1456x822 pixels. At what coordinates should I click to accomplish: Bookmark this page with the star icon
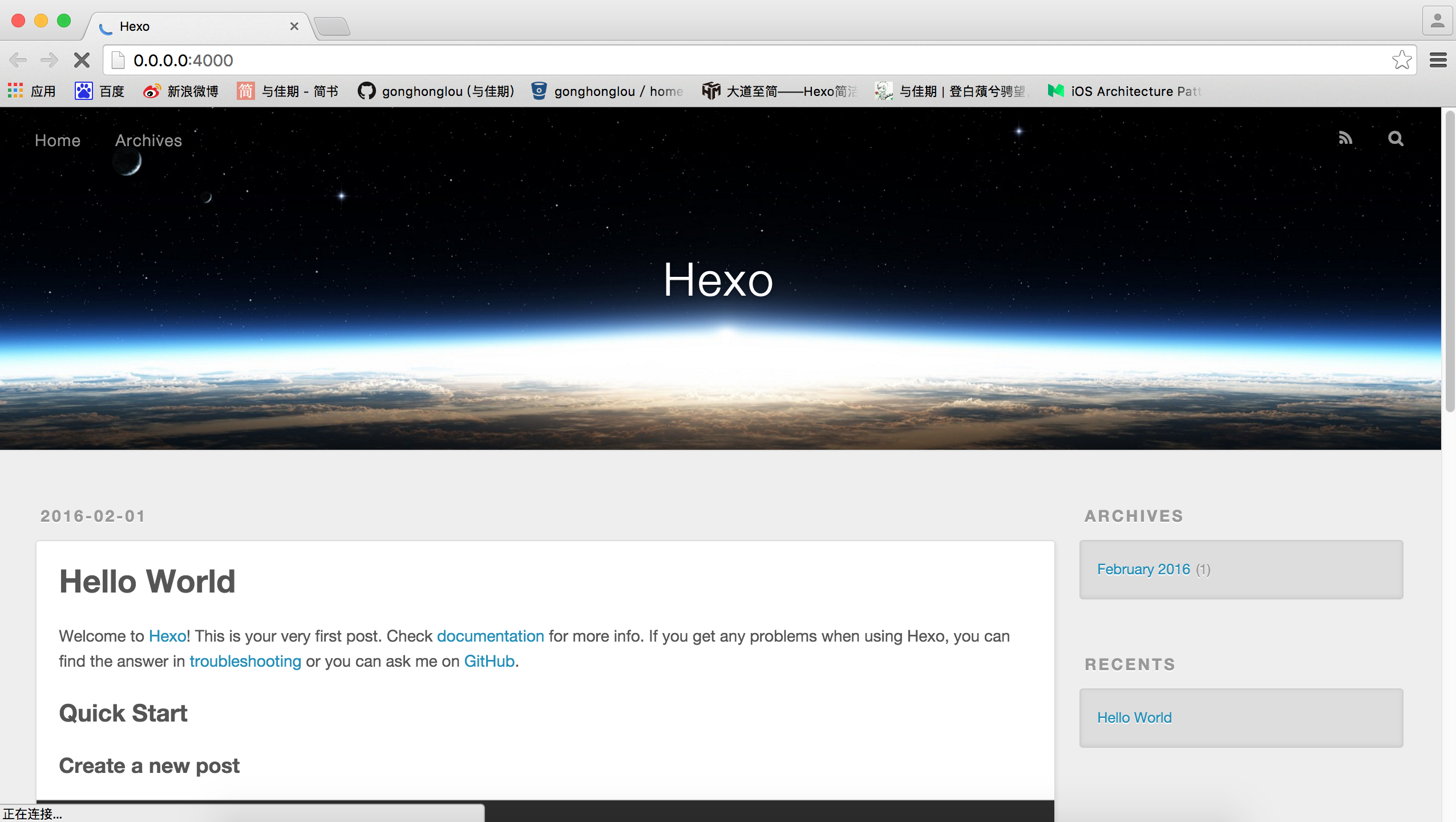coord(1402,60)
